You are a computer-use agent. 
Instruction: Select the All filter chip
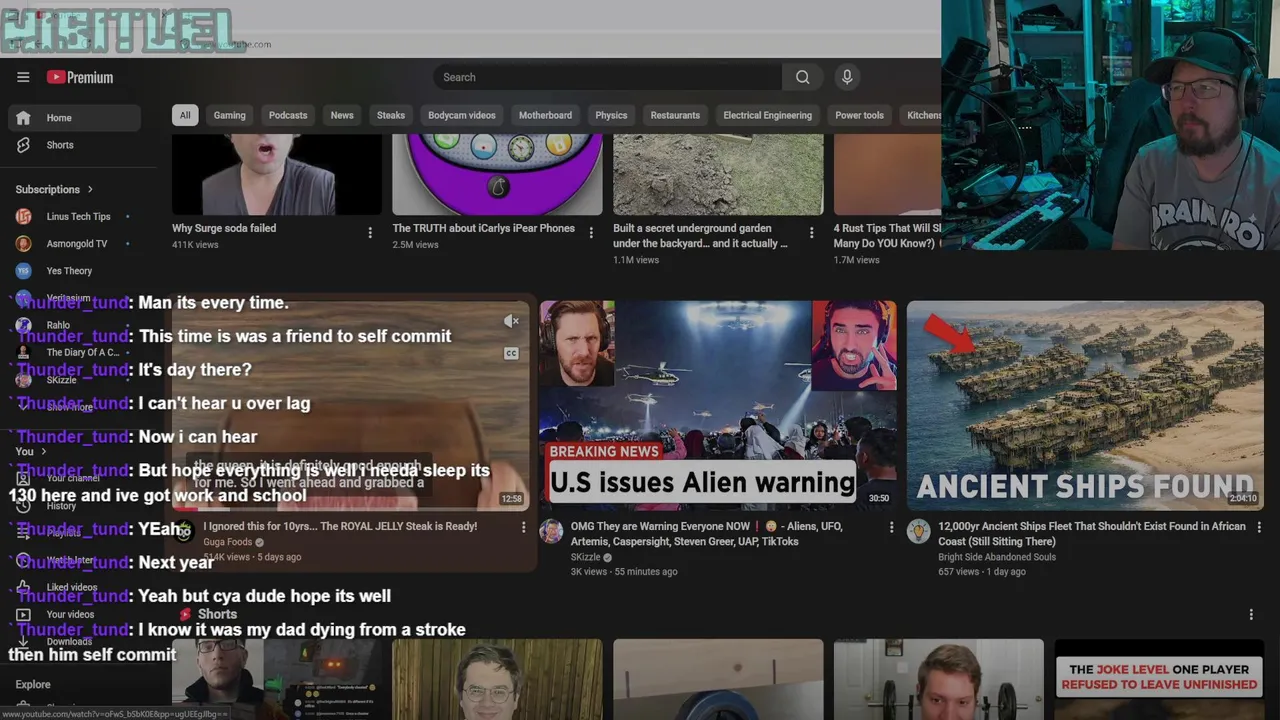tap(185, 115)
